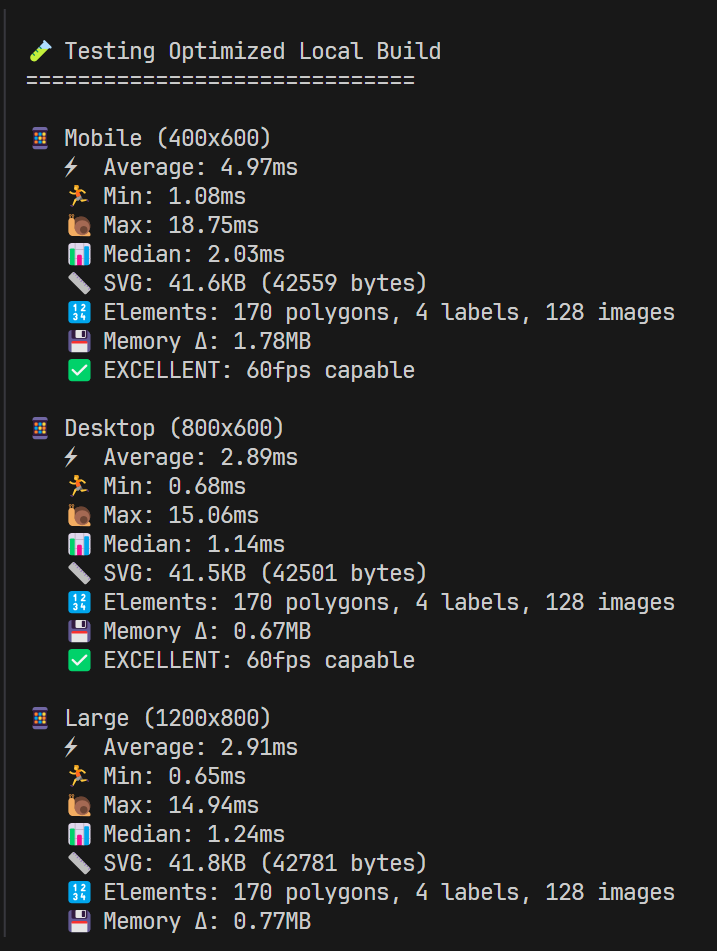The image size is (717, 951).
Task: Click the "Median: 1.14ms" text line
Action: (x=194, y=544)
